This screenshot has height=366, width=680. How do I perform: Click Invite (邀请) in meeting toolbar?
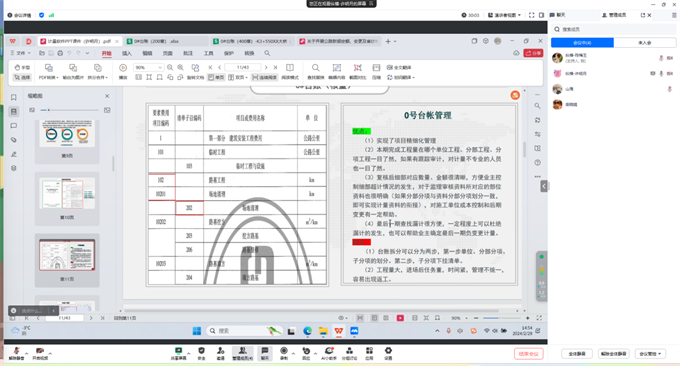point(221,353)
